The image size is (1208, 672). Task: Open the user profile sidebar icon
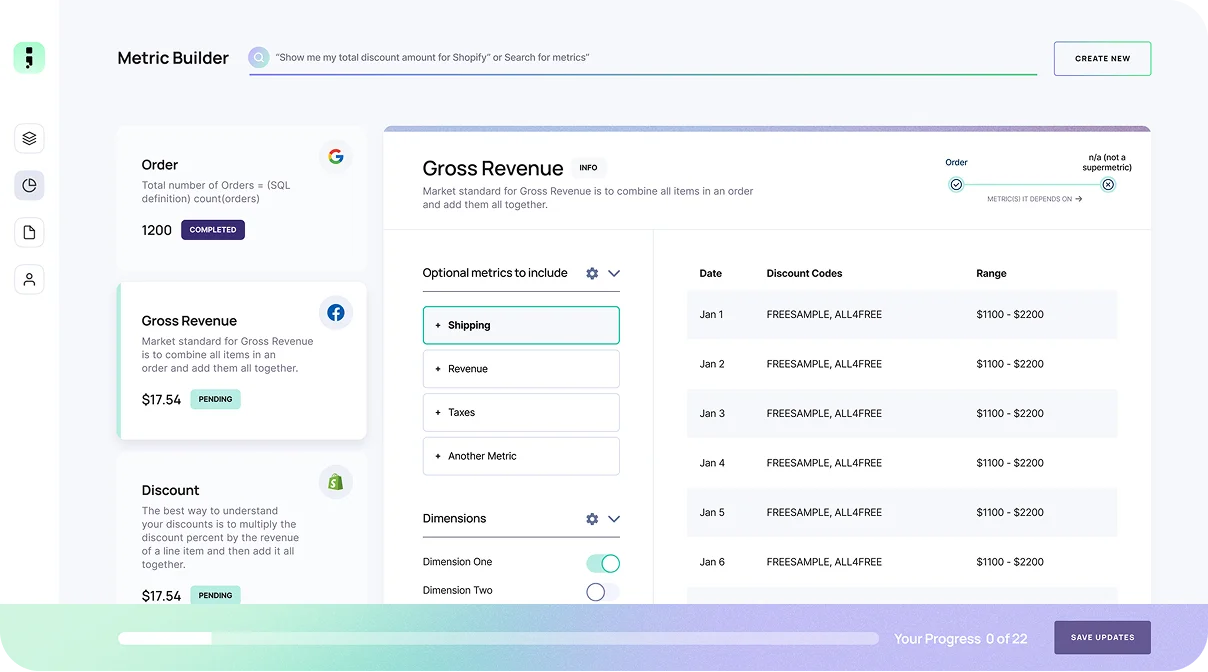coord(29,279)
